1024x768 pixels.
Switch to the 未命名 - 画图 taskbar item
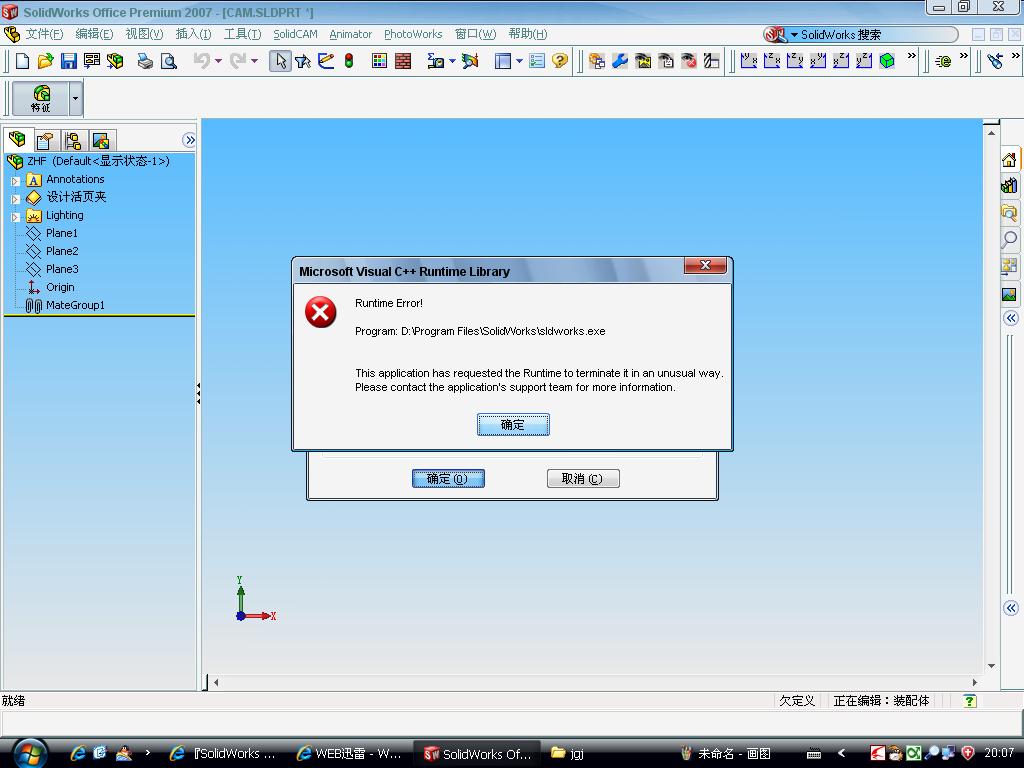coord(726,754)
